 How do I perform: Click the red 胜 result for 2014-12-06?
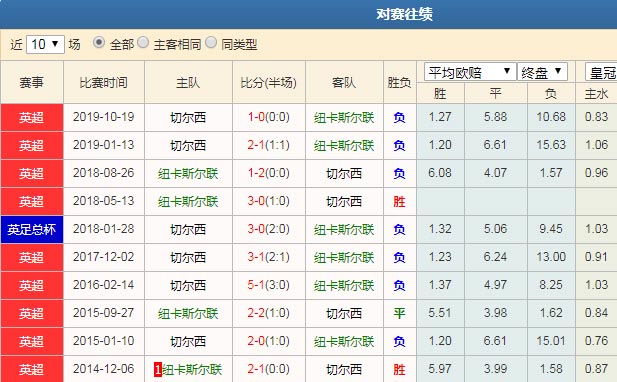click(399, 369)
